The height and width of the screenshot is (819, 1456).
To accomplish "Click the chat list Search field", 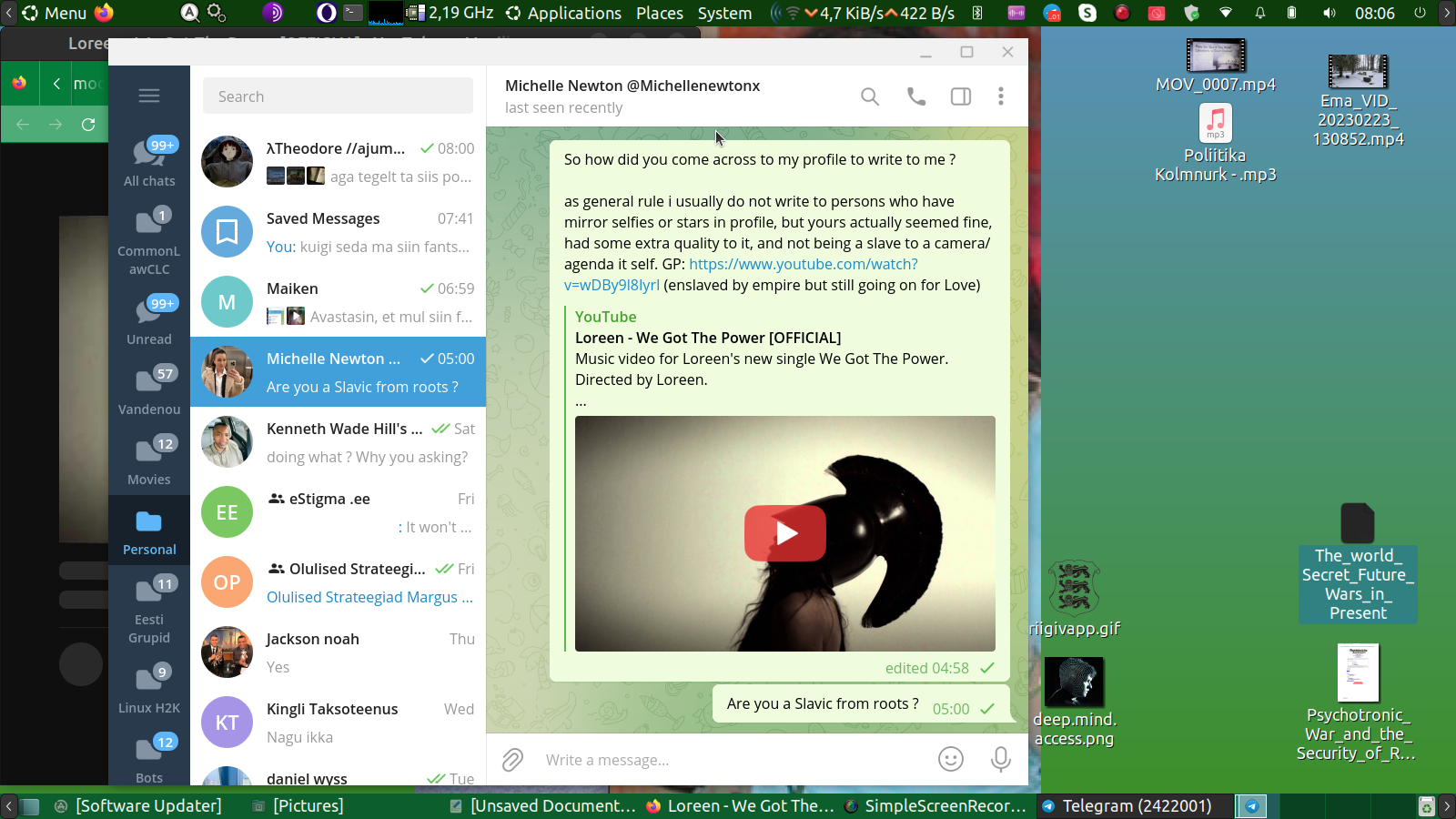I will click(338, 96).
